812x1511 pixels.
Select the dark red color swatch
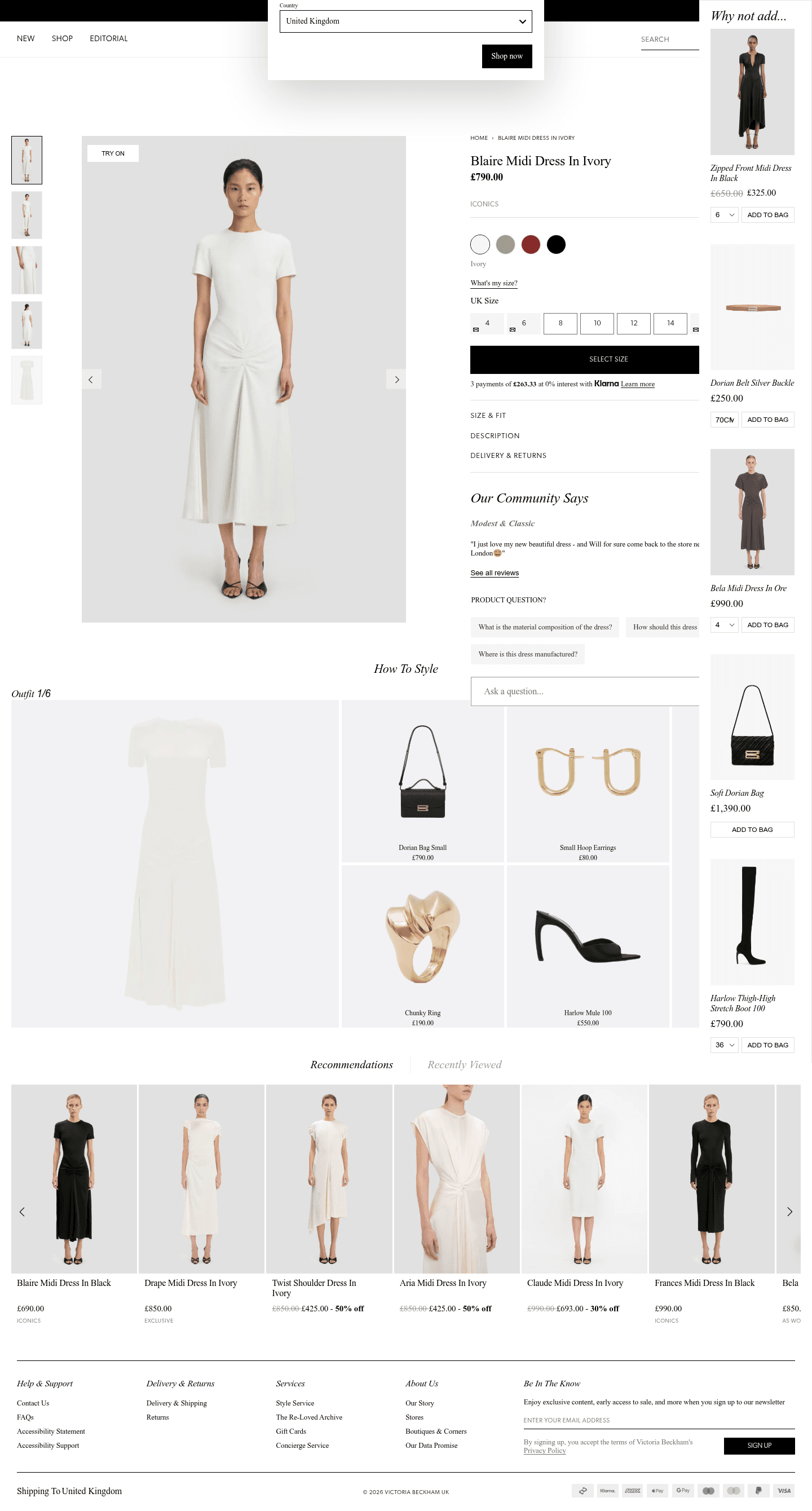tap(531, 244)
